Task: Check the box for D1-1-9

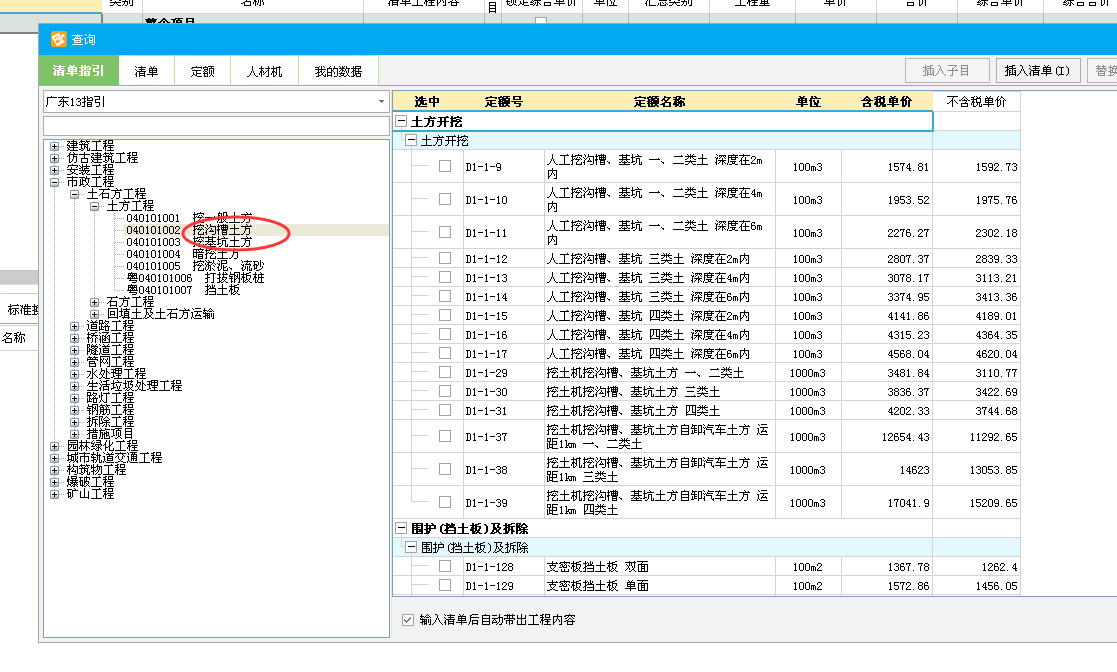Action: pos(445,166)
